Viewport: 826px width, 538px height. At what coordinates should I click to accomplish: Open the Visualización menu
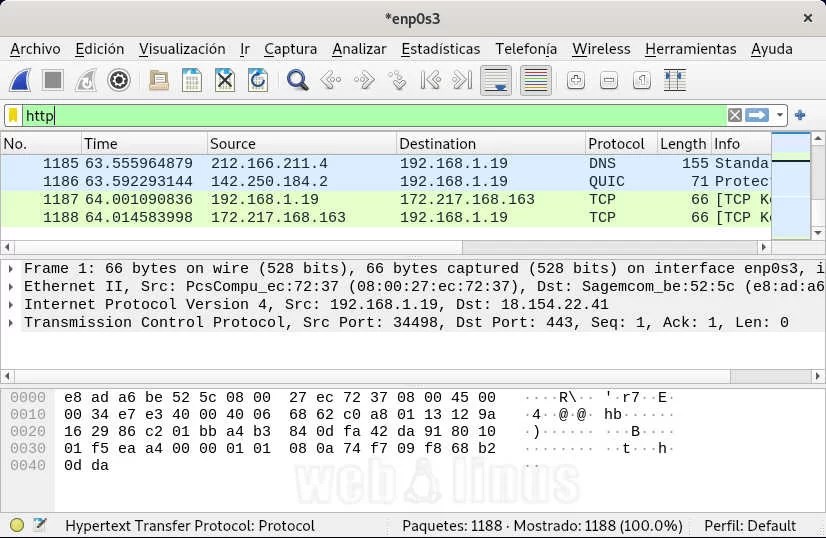click(182, 49)
